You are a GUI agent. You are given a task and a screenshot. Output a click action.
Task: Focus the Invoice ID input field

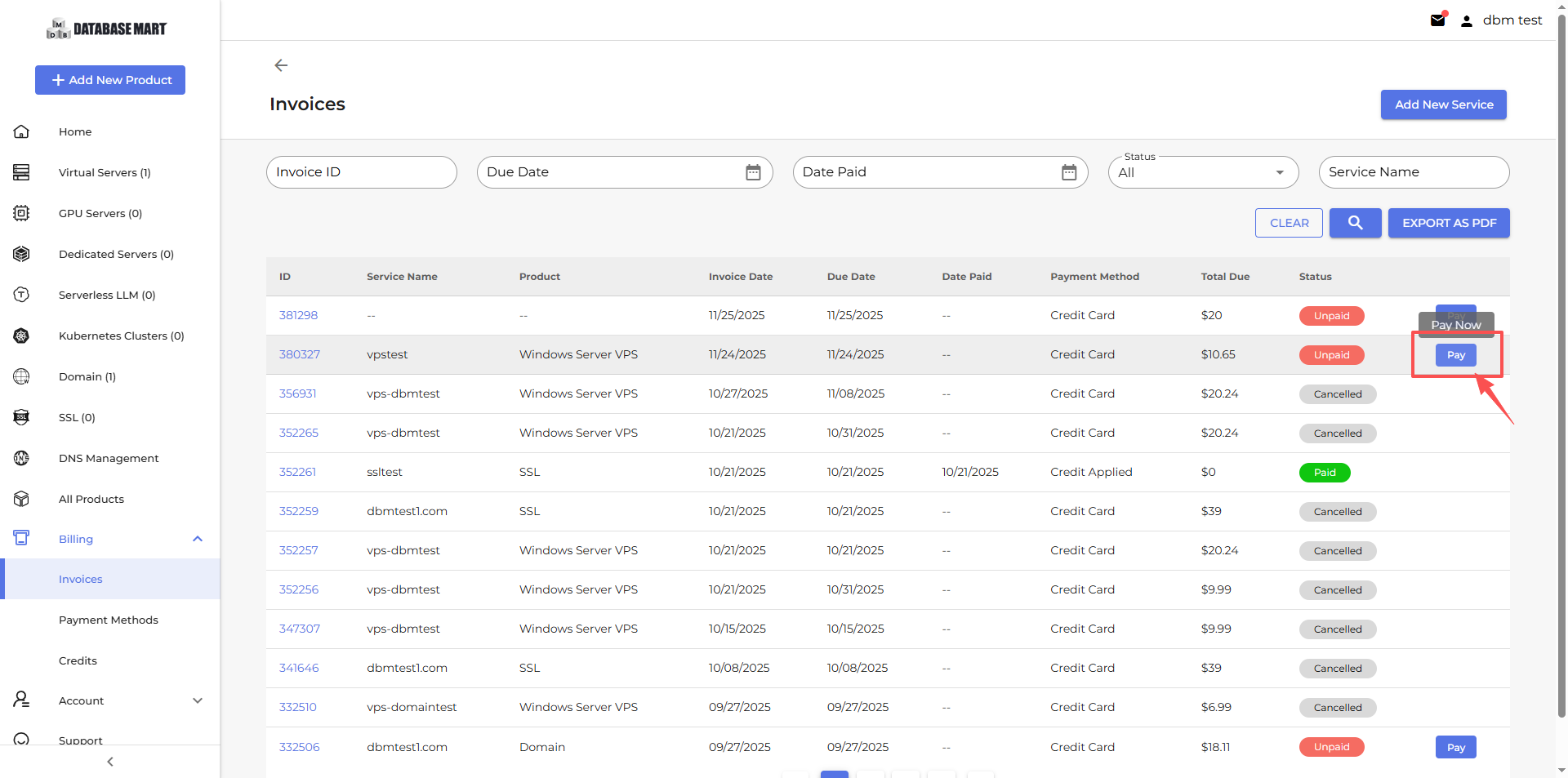pyautogui.click(x=362, y=172)
